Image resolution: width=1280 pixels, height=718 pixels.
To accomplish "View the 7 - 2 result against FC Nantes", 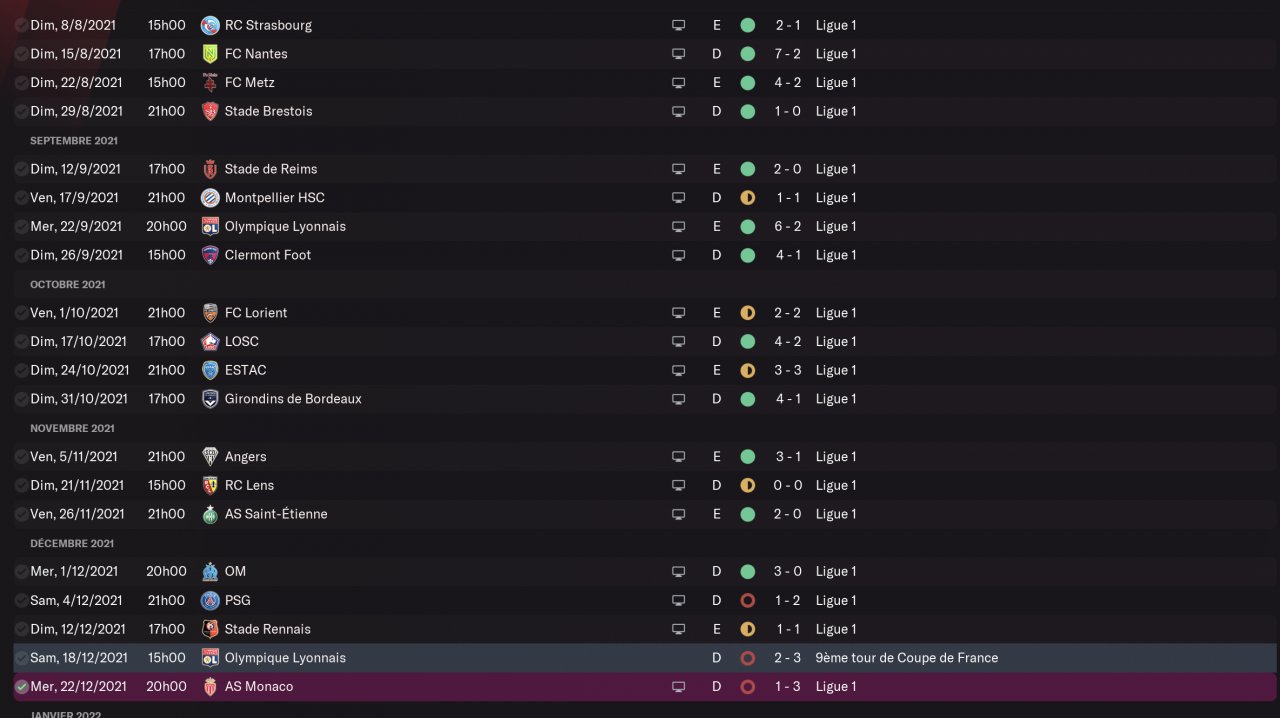I will coord(787,54).
